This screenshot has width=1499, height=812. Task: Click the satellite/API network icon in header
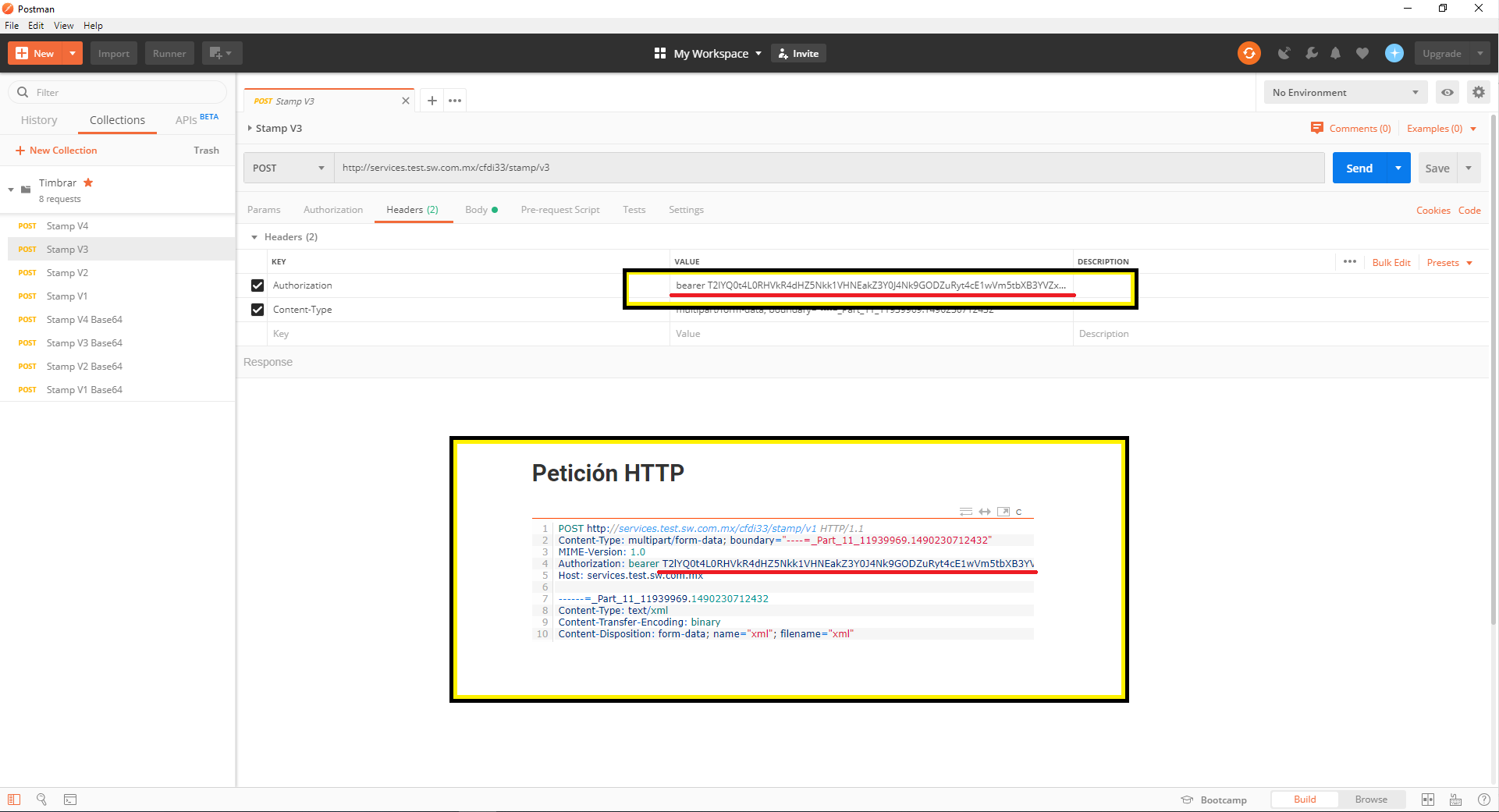tap(1284, 53)
